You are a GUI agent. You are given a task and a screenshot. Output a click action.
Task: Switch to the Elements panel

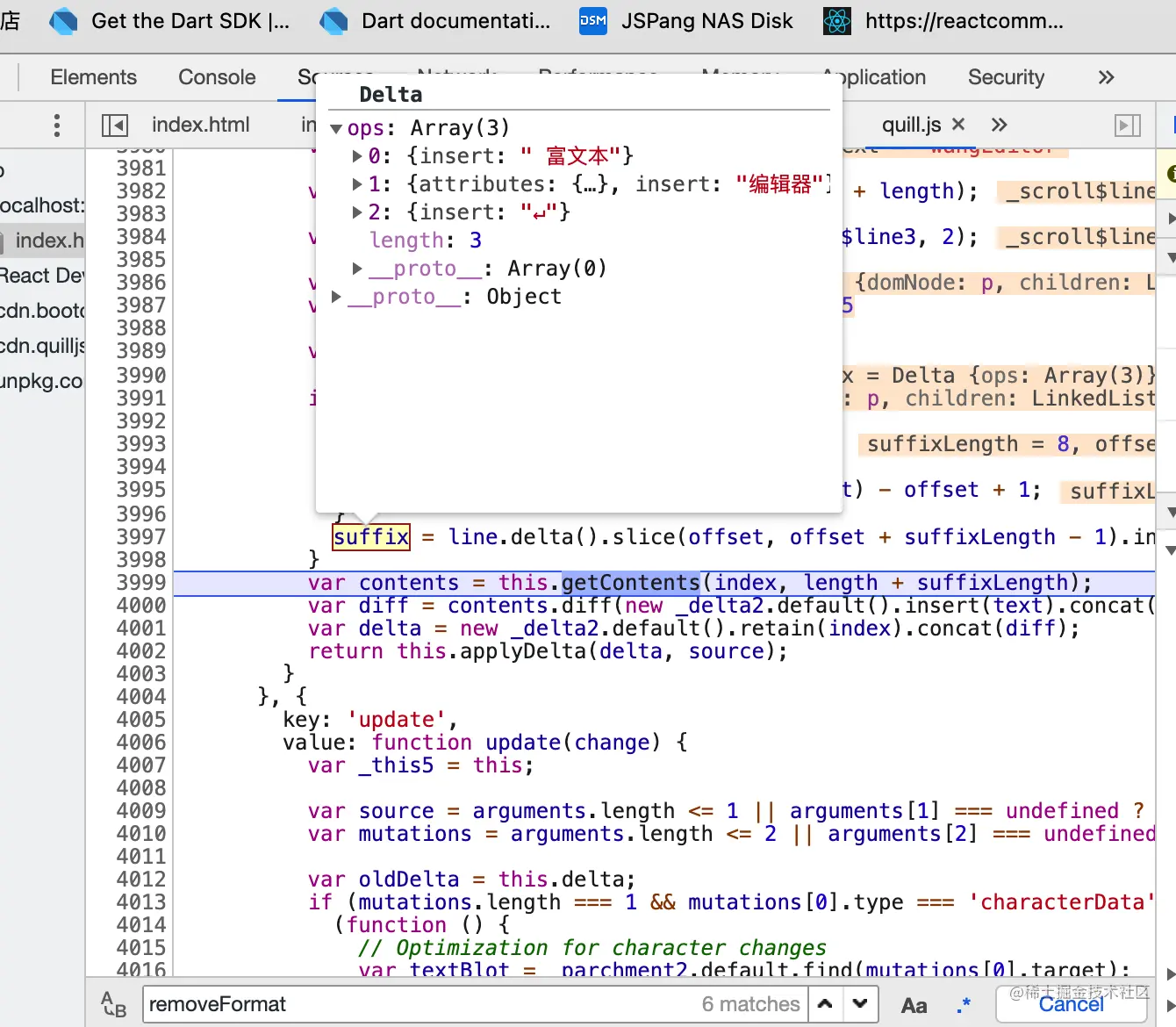pyautogui.click(x=93, y=77)
